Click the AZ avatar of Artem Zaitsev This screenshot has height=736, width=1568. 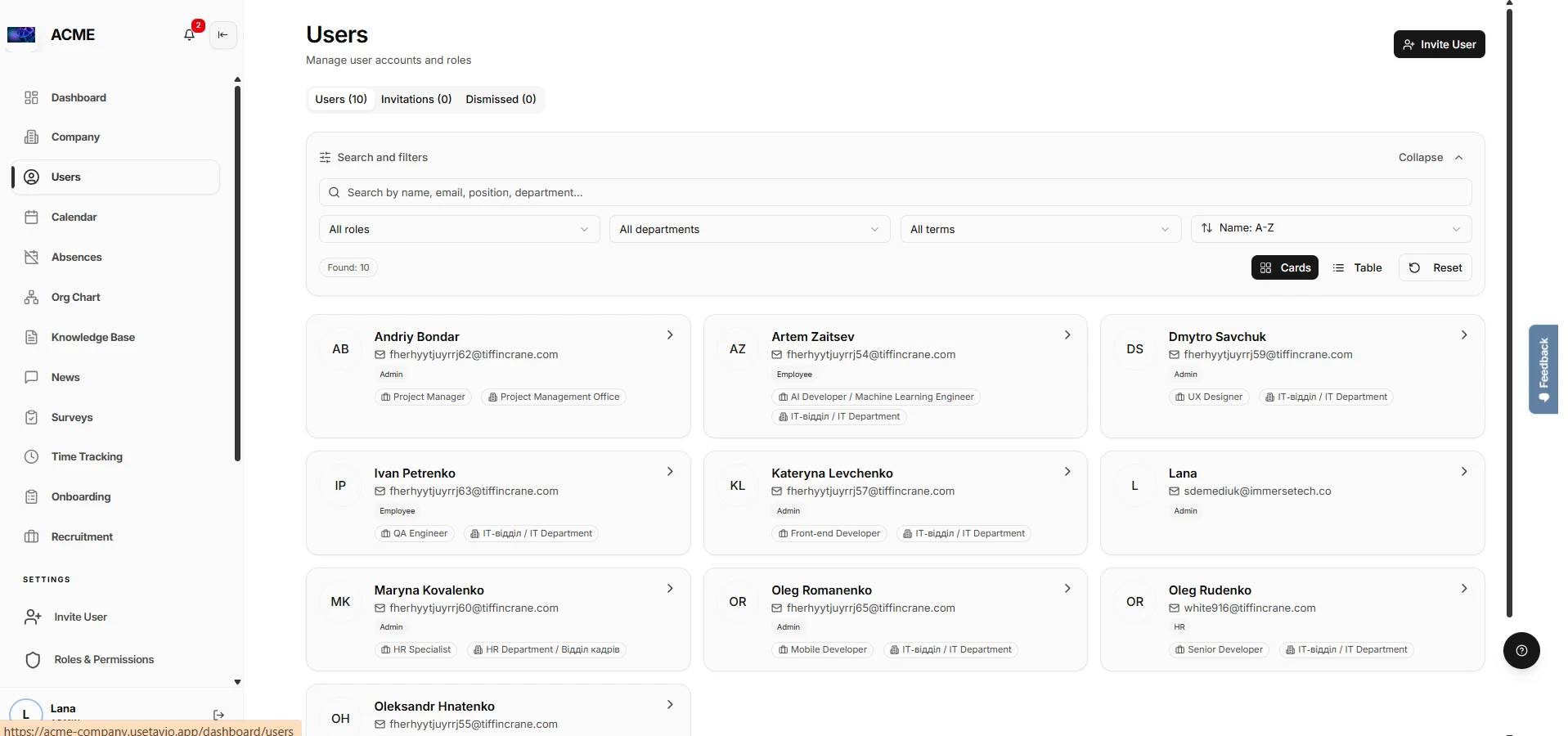738,349
